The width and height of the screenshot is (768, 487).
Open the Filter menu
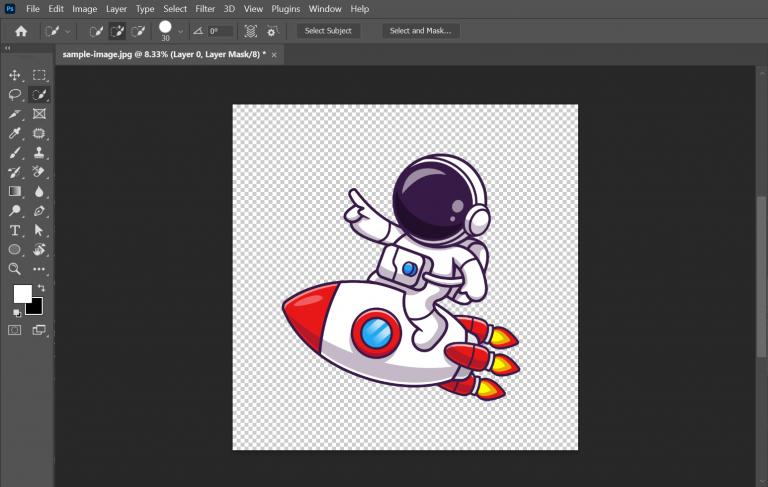tap(205, 9)
